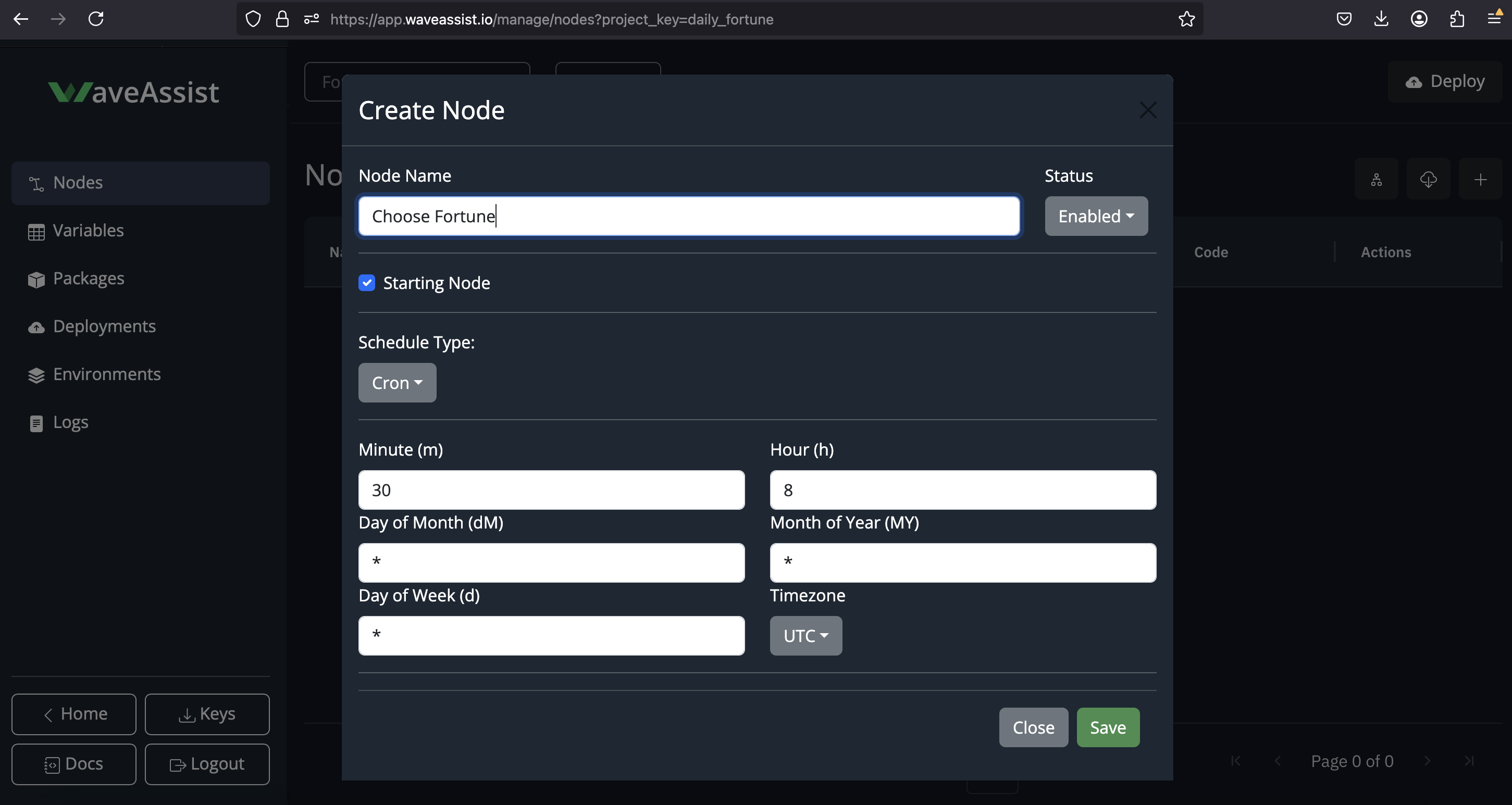Close the Create Node dialog X
This screenshot has width=1512, height=805.
[1147, 110]
